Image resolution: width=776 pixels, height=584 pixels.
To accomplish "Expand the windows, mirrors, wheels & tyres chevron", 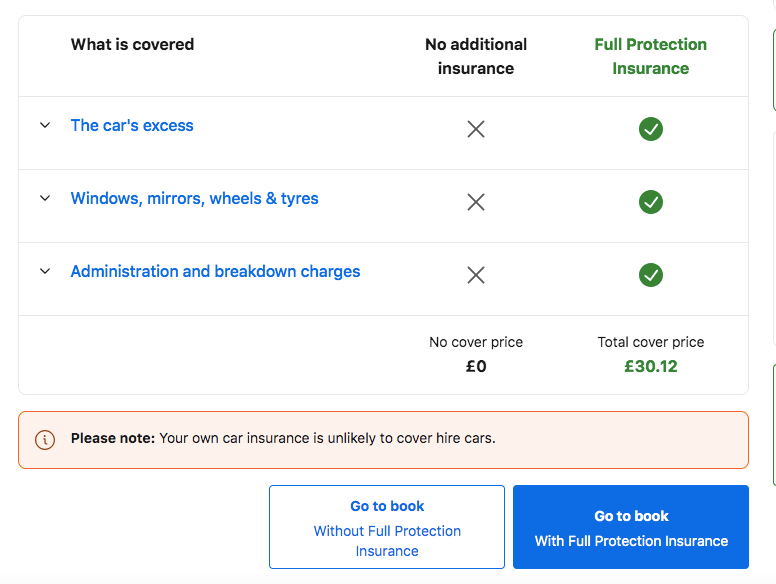I will [x=45, y=199].
